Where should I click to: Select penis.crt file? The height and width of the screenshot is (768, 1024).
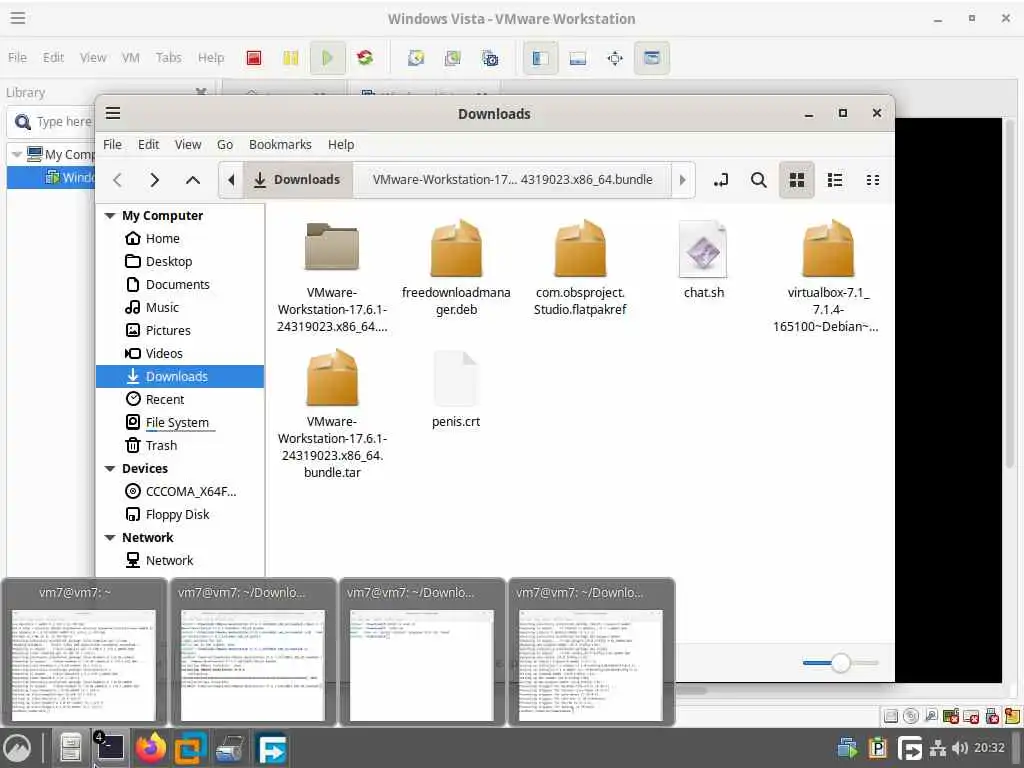point(456,389)
